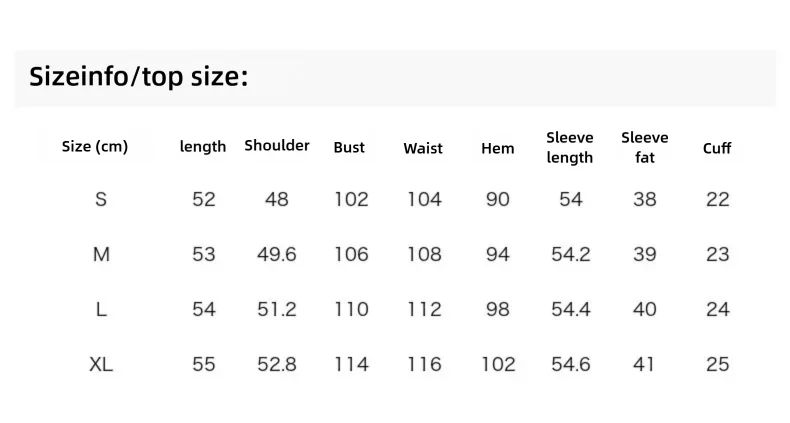Select the Sleeve fat column header
Viewport: 790px width, 423px height.
point(644,148)
